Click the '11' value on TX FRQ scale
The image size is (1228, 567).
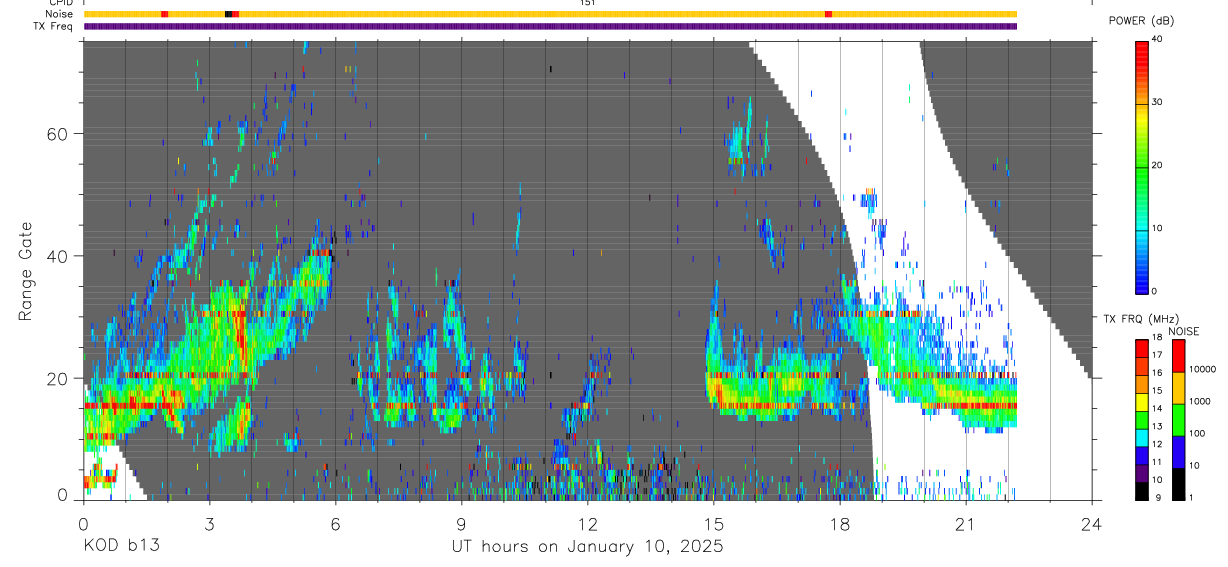point(1157,462)
